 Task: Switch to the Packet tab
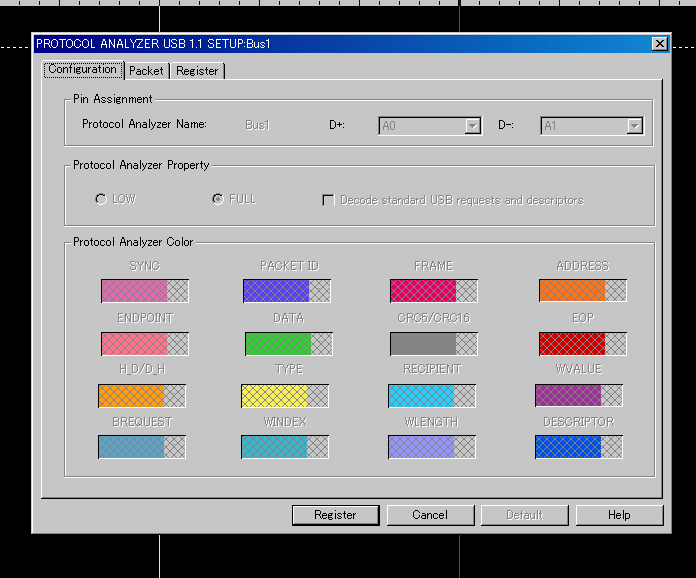point(146,71)
